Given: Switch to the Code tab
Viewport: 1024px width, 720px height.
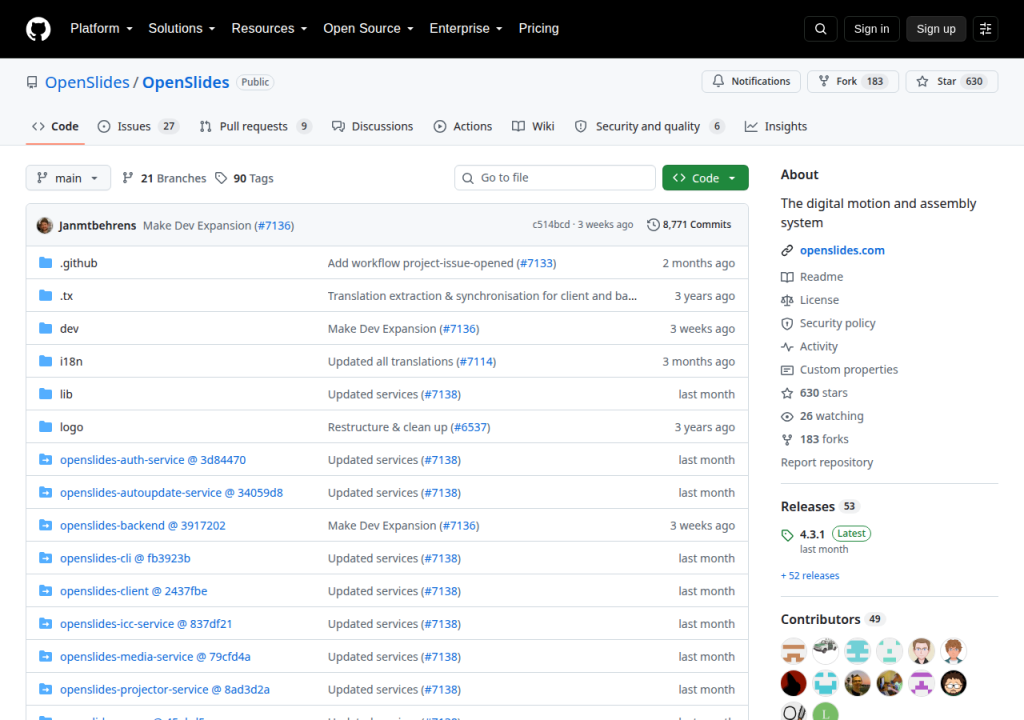Looking at the screenshot, I should pos(55,126).
